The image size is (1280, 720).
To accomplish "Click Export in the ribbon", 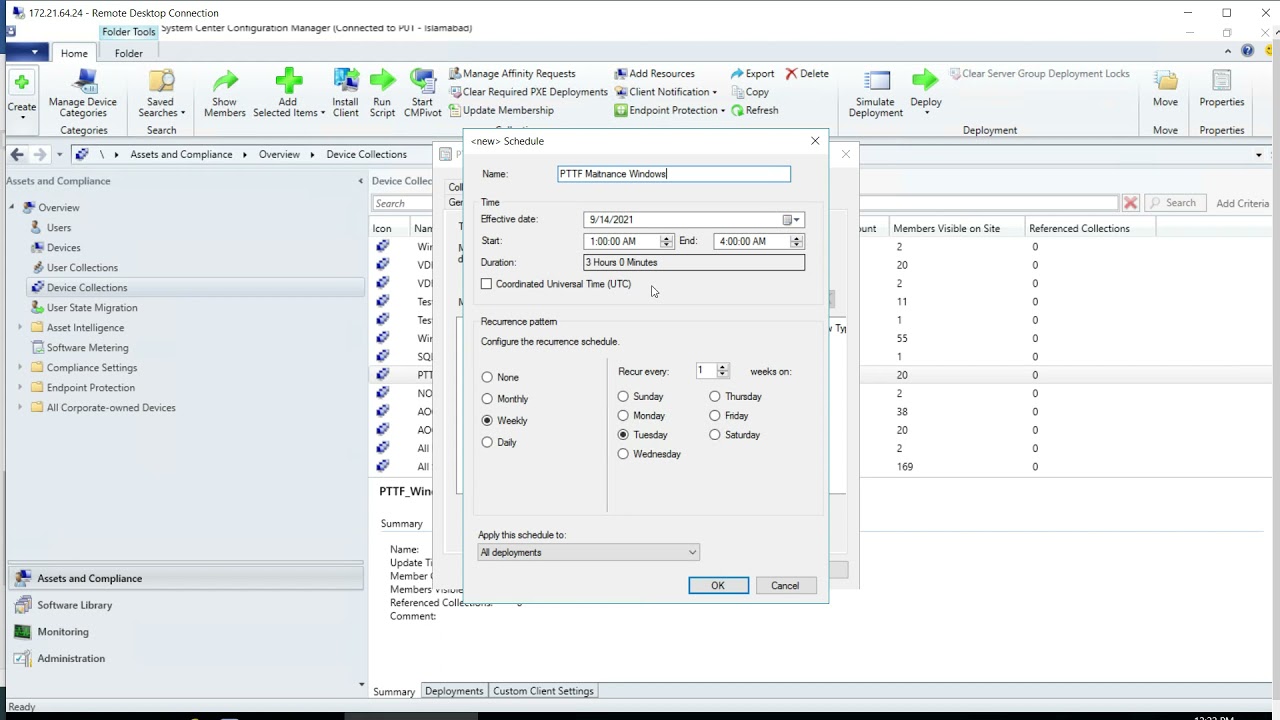I will [752, 74].
